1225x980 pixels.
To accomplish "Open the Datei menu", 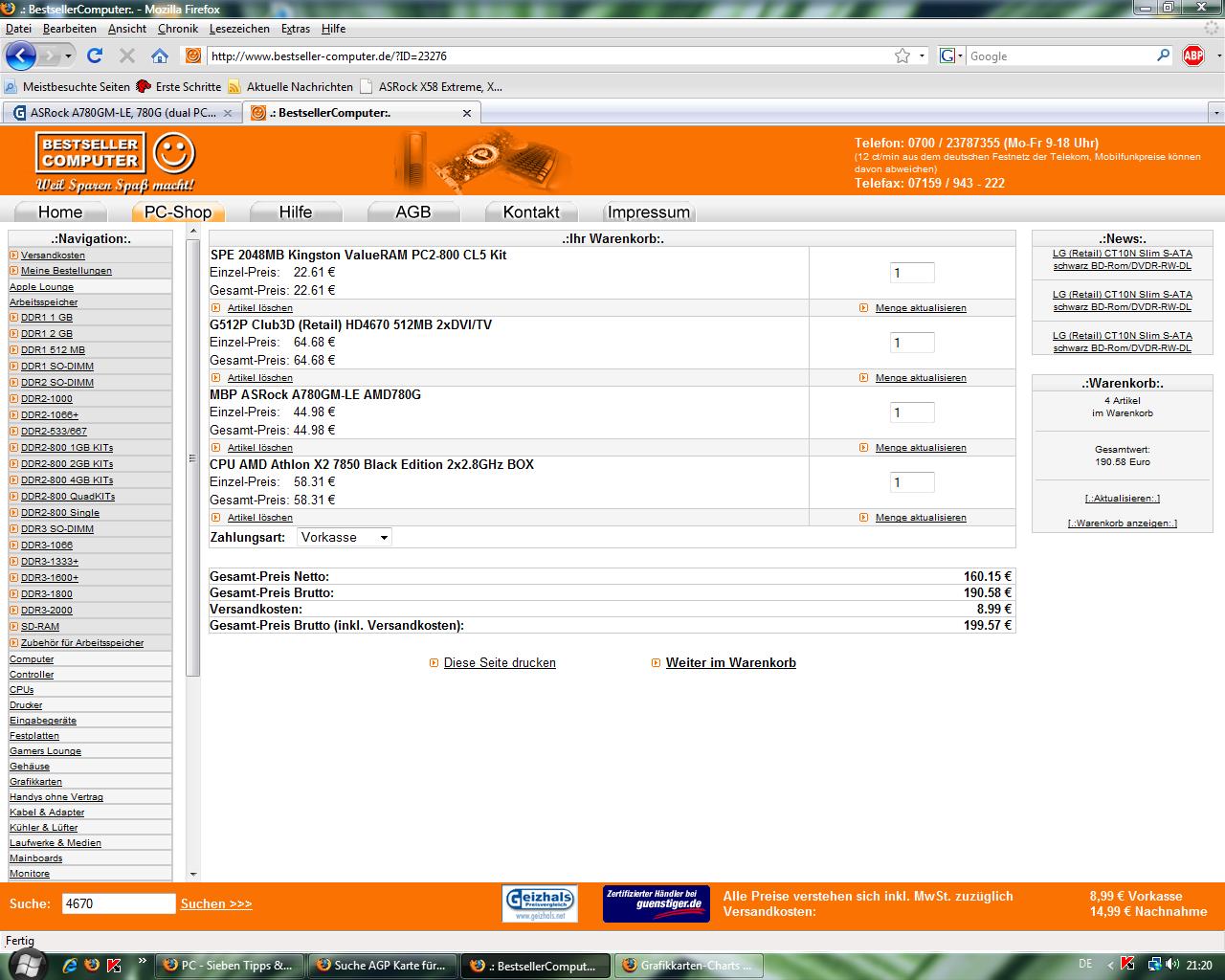I will click(18, 29).
